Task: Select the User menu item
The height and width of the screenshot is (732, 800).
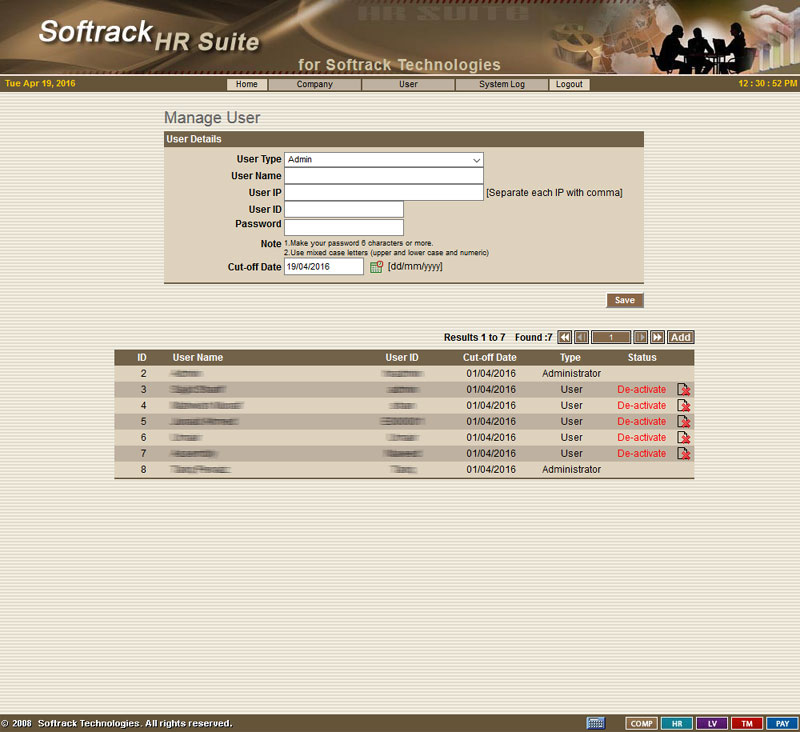Action: click(x=408, y=85)
